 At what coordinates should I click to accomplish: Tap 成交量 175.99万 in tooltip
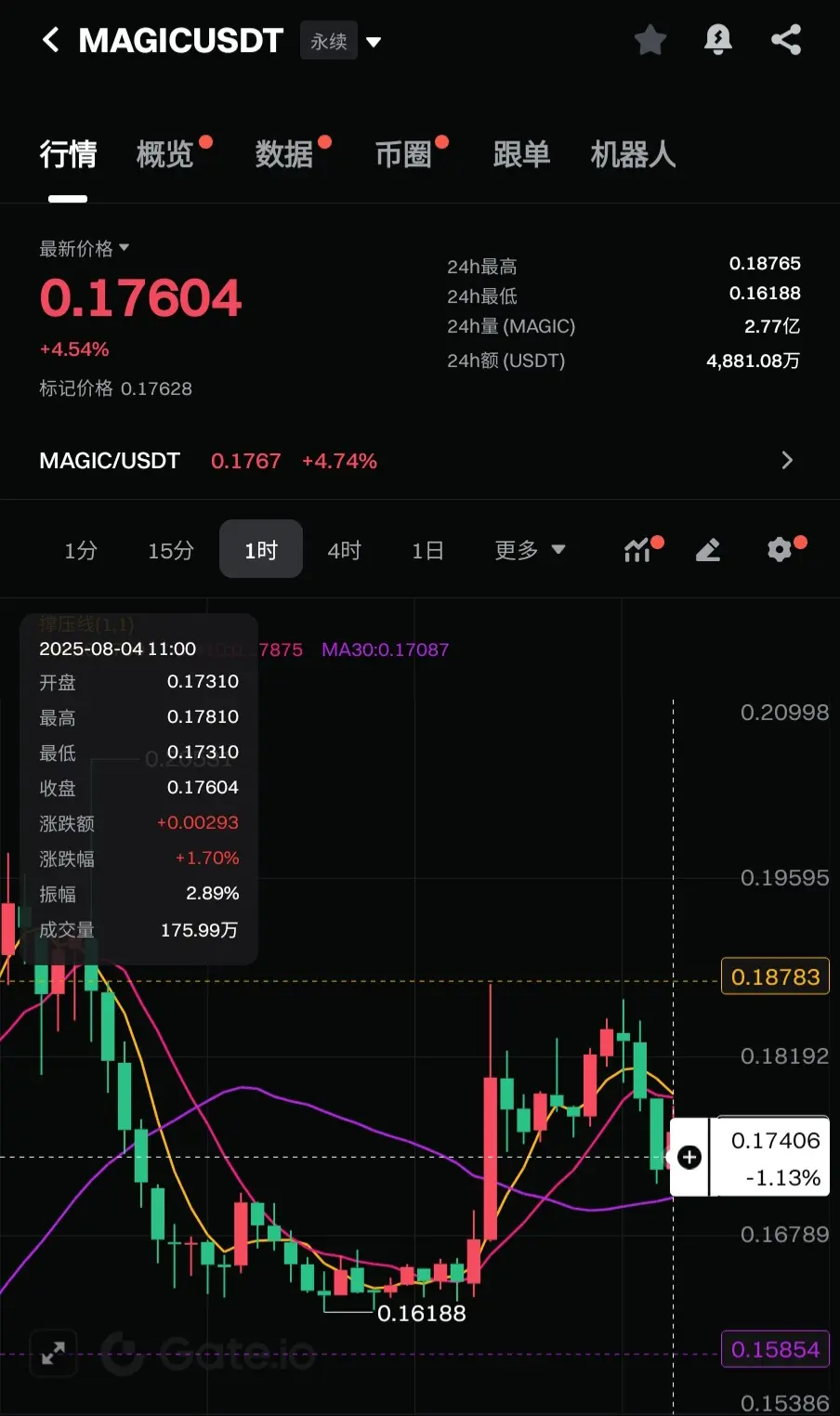[x=199, y=930]
